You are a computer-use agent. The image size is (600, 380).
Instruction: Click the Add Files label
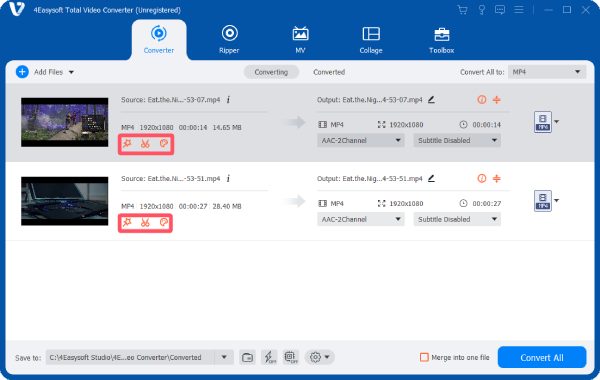pyautogui.click(x=48, y=72)
